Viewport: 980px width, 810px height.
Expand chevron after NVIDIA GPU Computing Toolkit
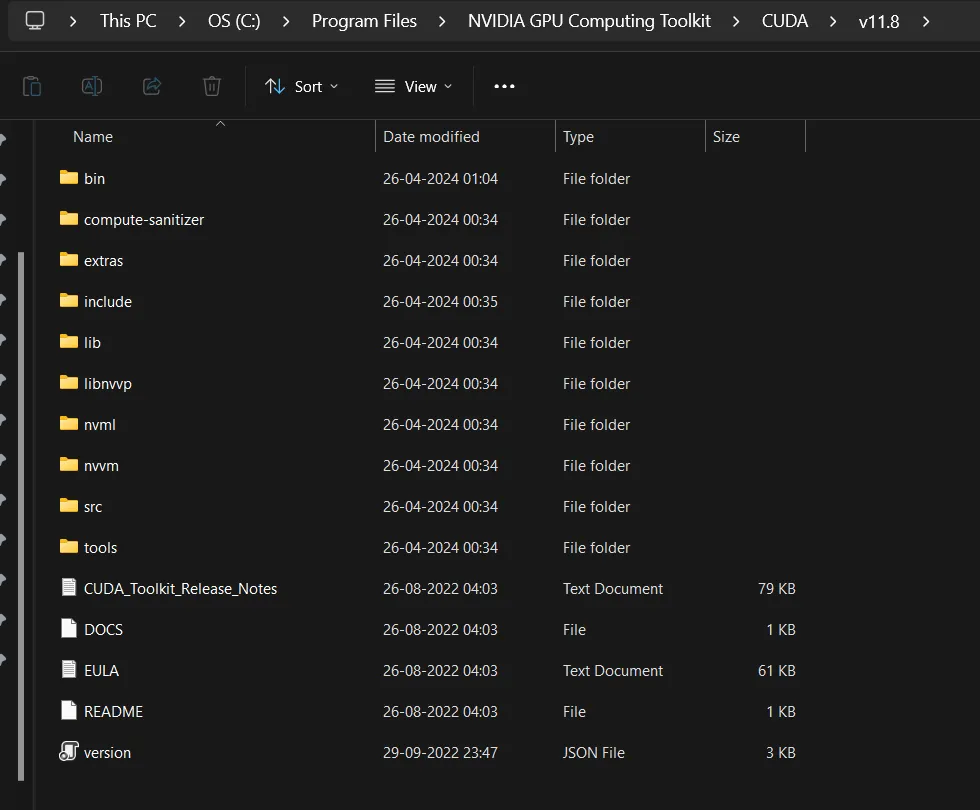(x=736, y=21)
